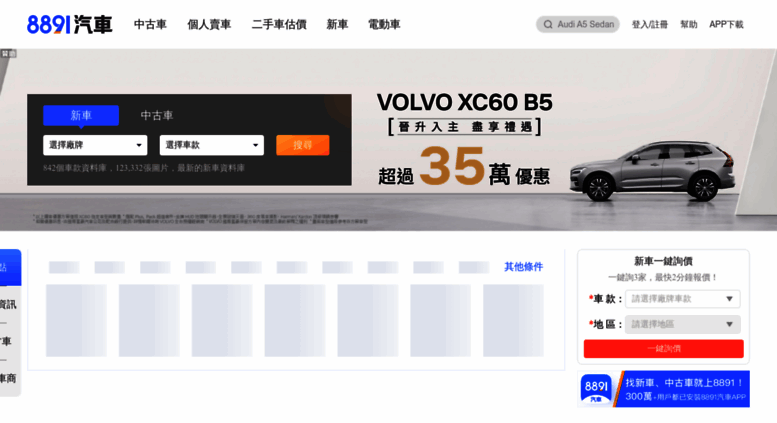Open the 選擇廠牌 brand selector

pos(95,145)
